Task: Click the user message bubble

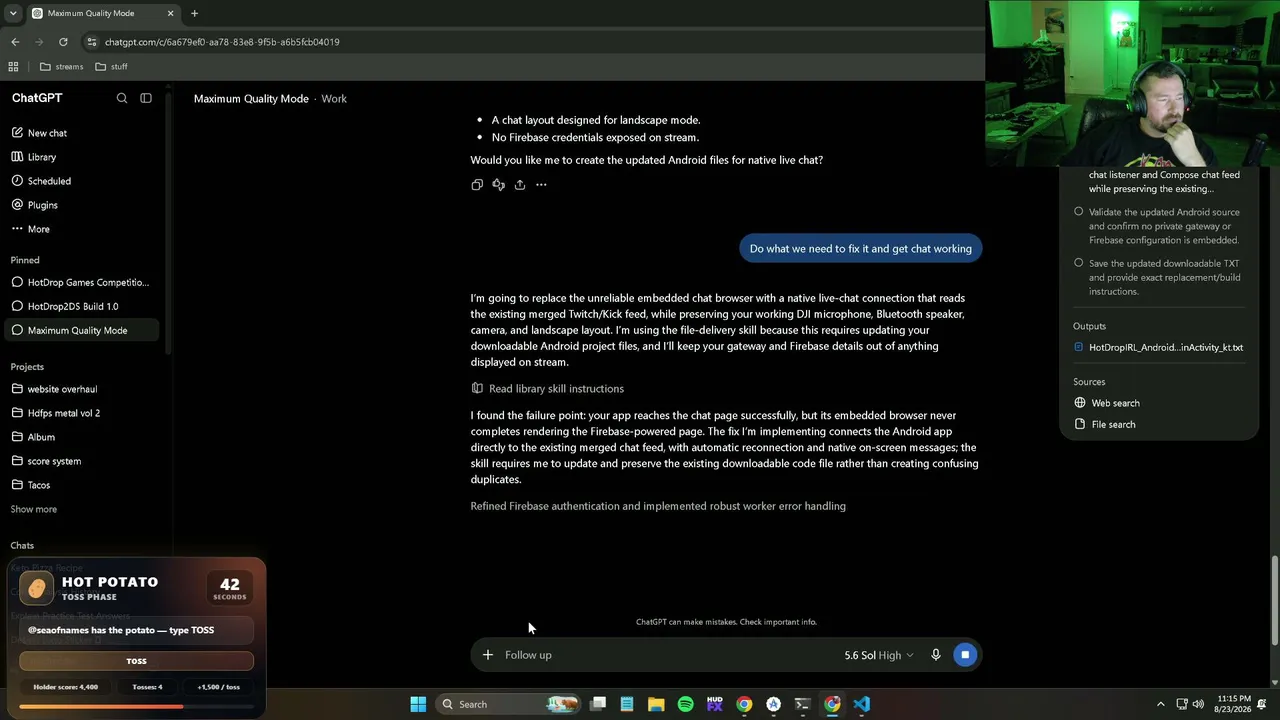Action: [x=861, y=249]
